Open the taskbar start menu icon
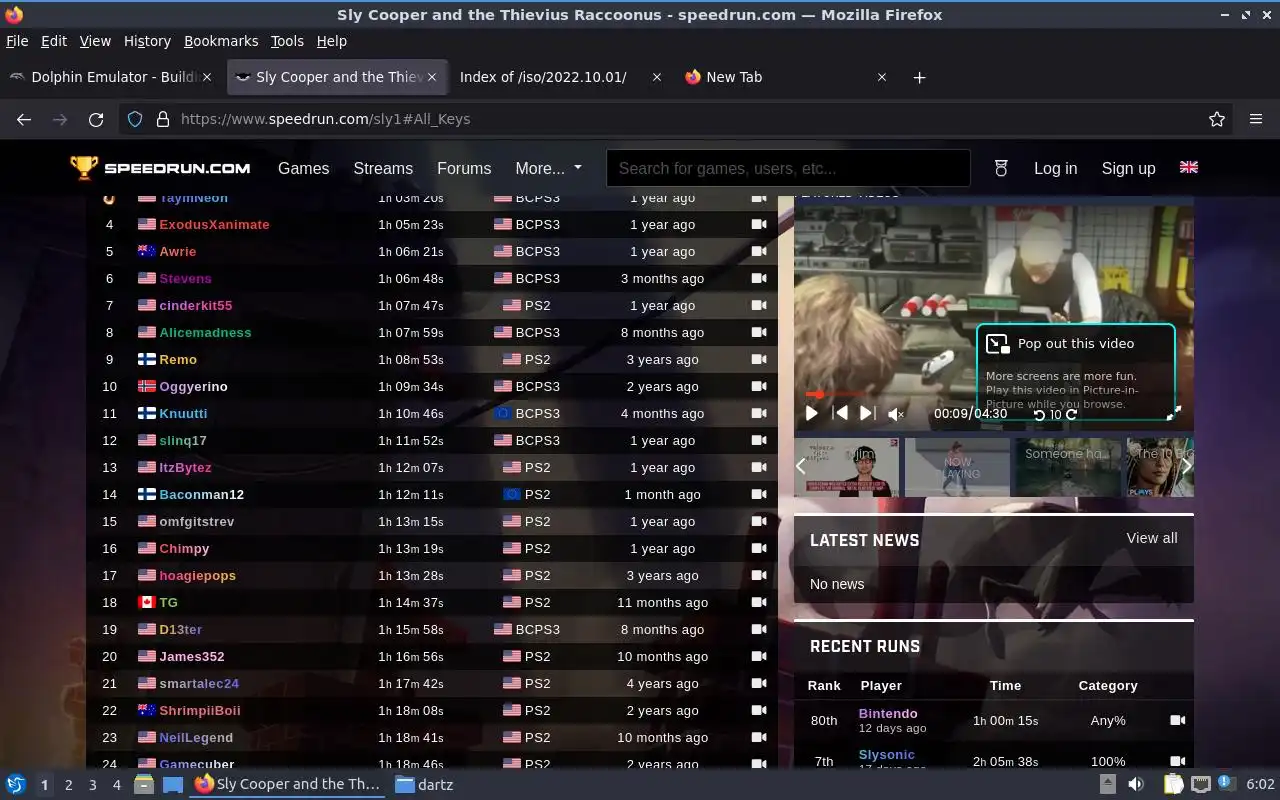 pyautogui.click(x=16, y=785)
